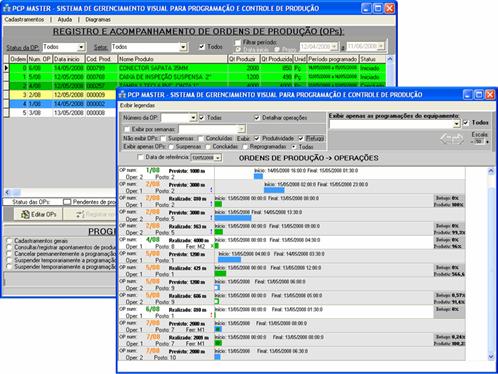Check the Pendentes de pro... checkbox

pos(67,202)
